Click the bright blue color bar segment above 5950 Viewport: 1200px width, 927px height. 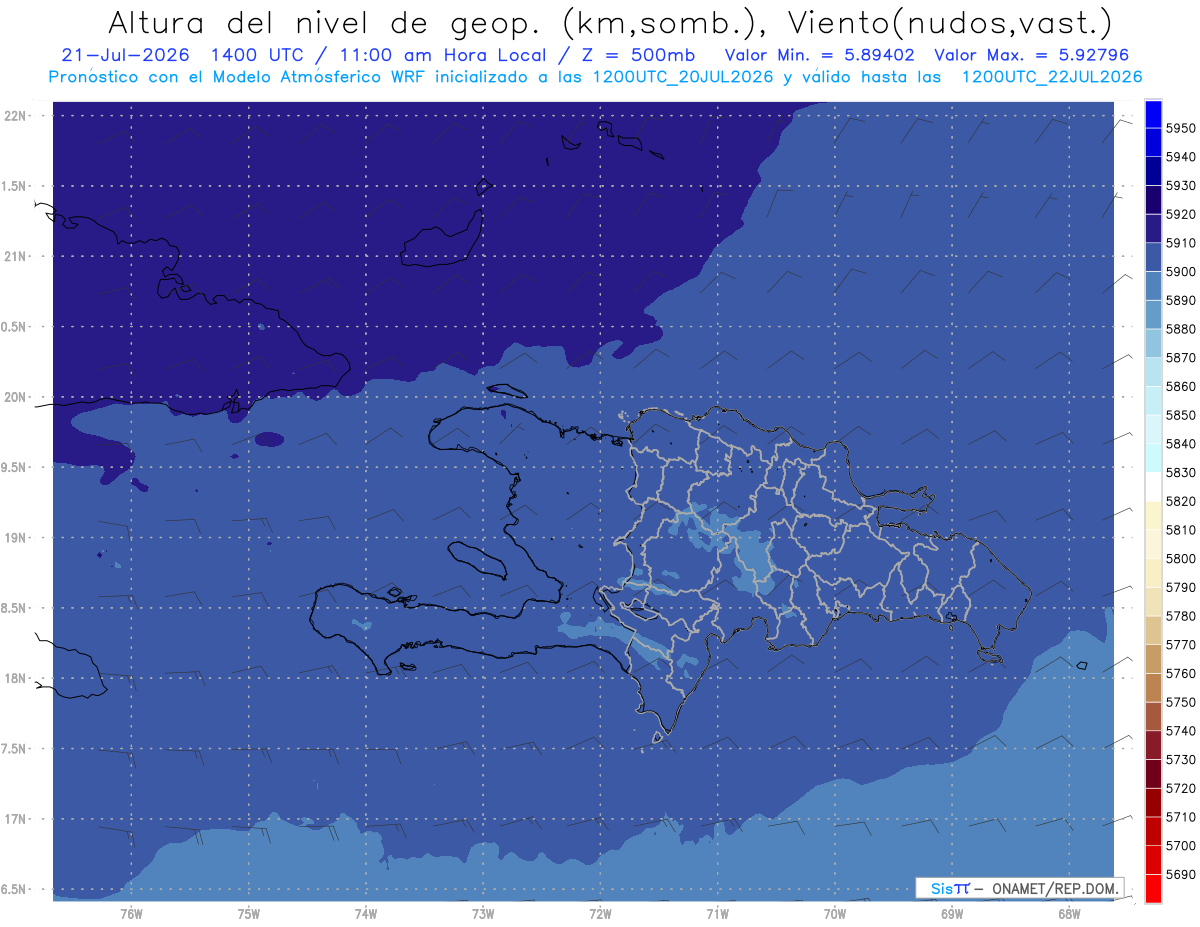[x=1153, y=114]
